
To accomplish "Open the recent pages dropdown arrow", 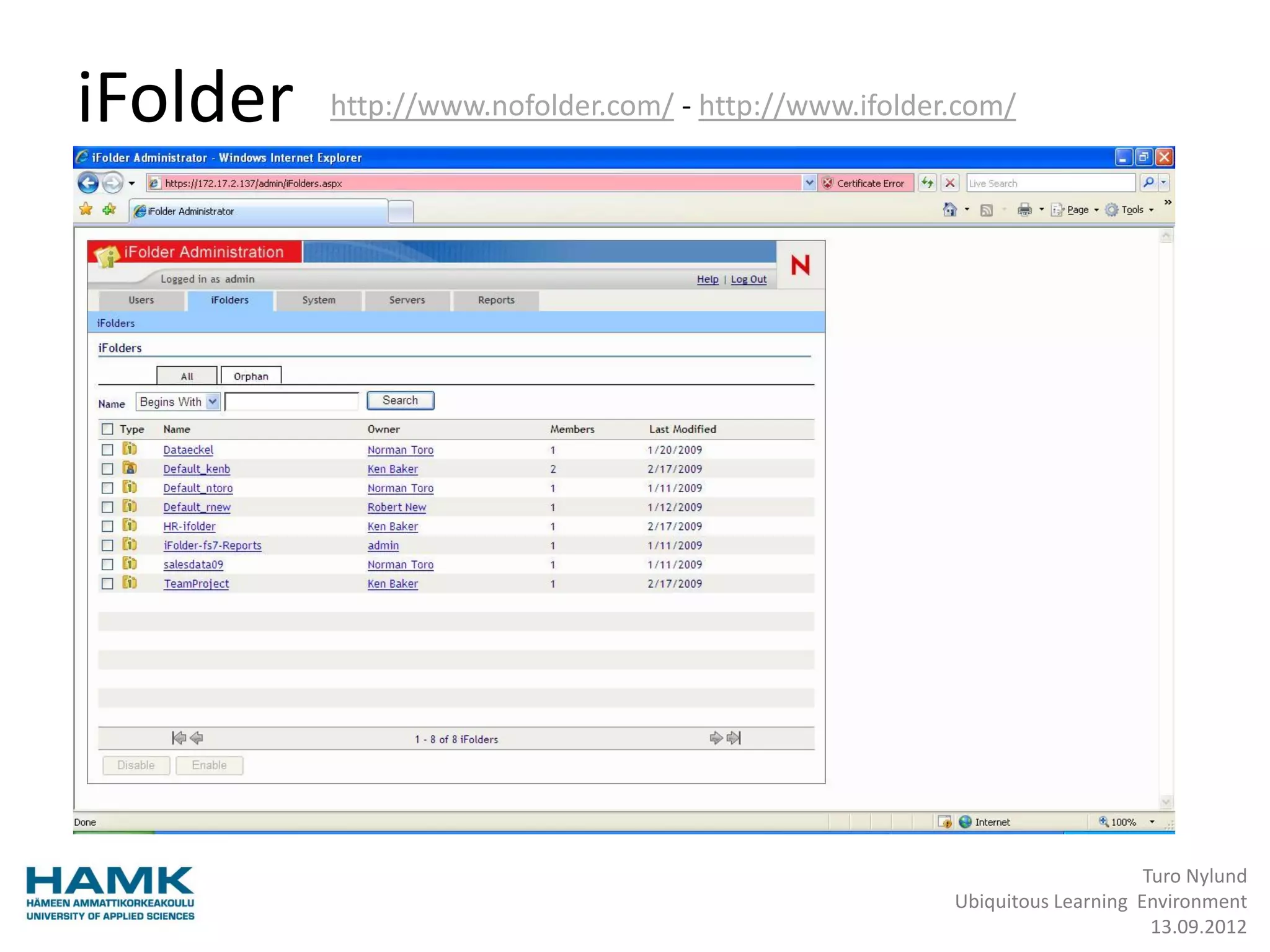I will [131, 183].
